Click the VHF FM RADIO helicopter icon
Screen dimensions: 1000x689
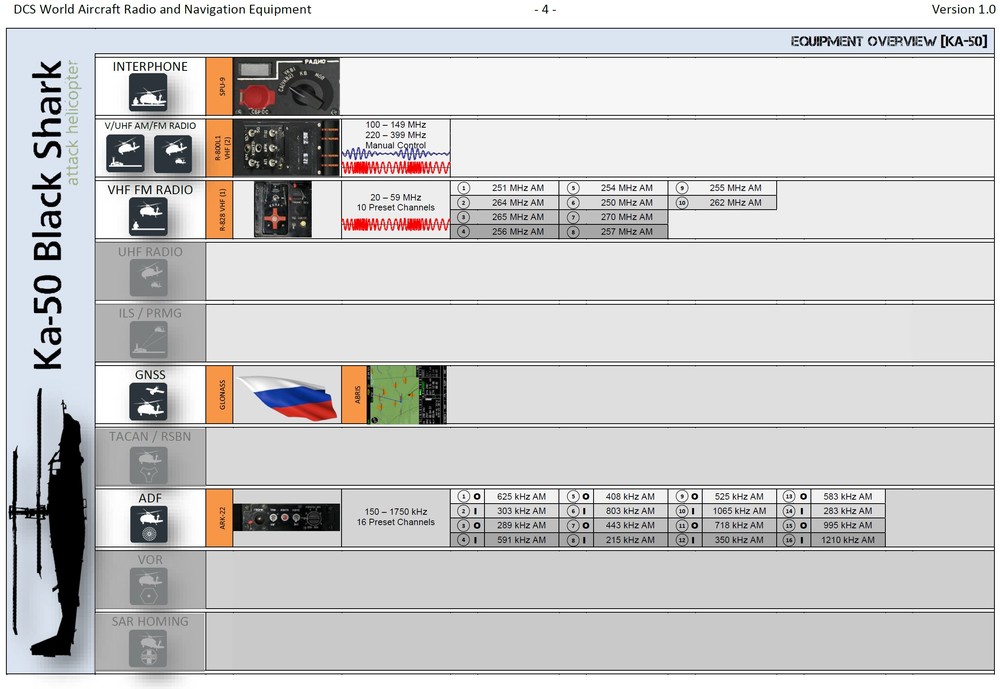point(148,216)
